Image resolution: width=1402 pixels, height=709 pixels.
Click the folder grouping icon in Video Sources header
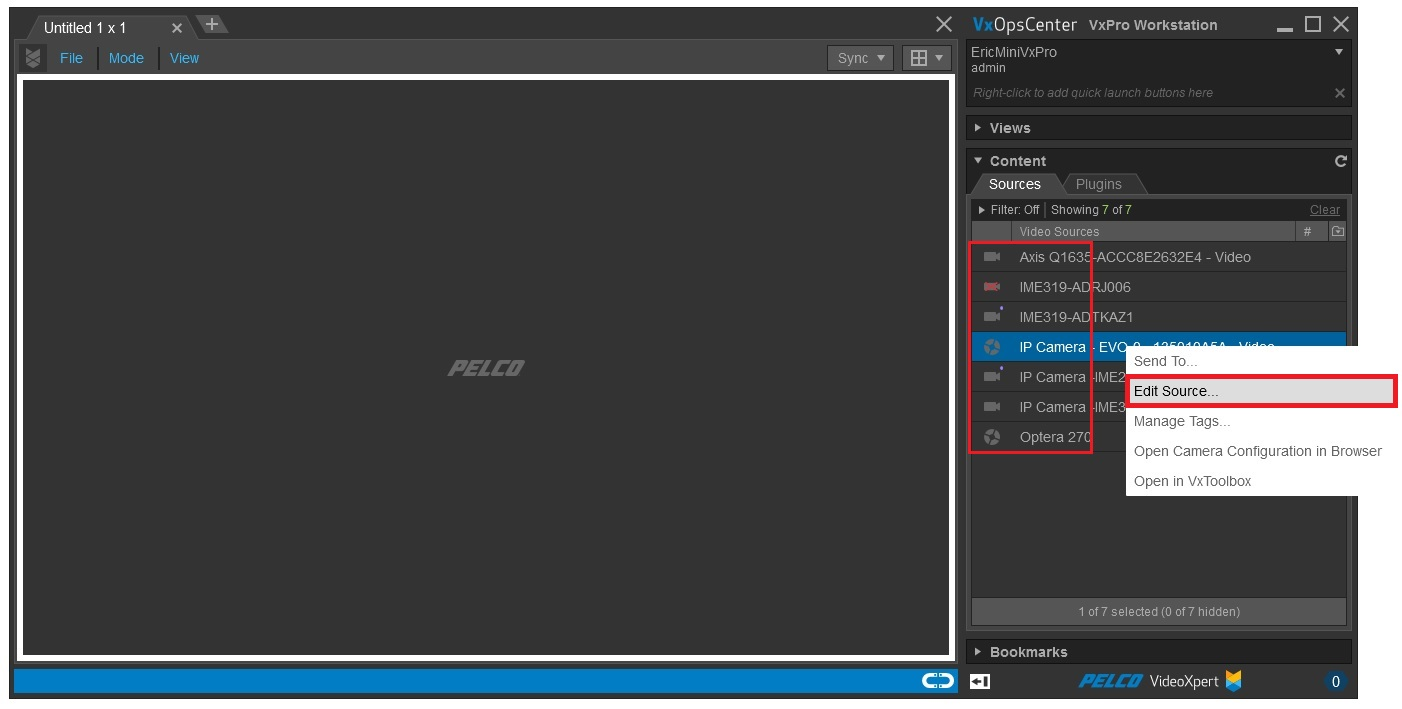(x=1337, y=231)
